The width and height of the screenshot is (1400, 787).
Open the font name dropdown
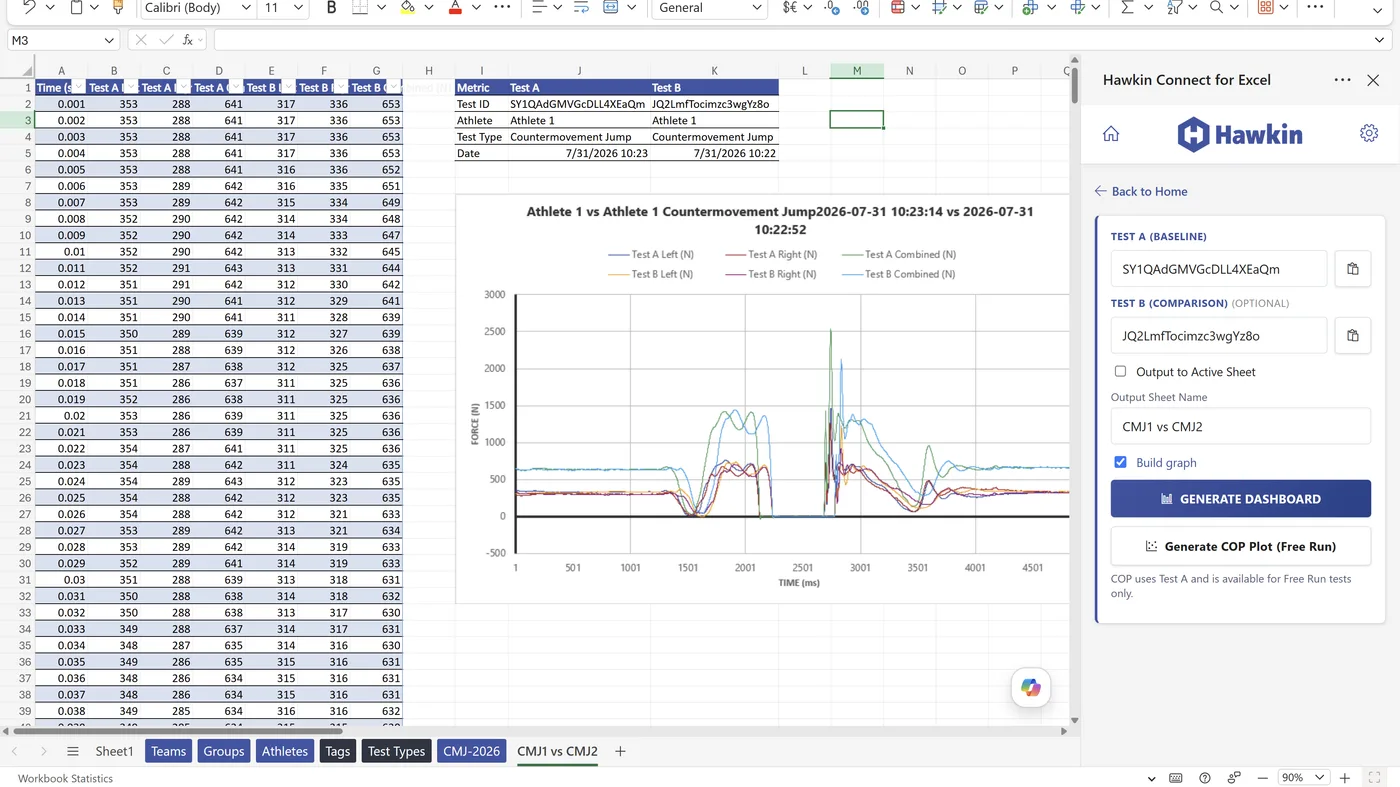[246, 7]
